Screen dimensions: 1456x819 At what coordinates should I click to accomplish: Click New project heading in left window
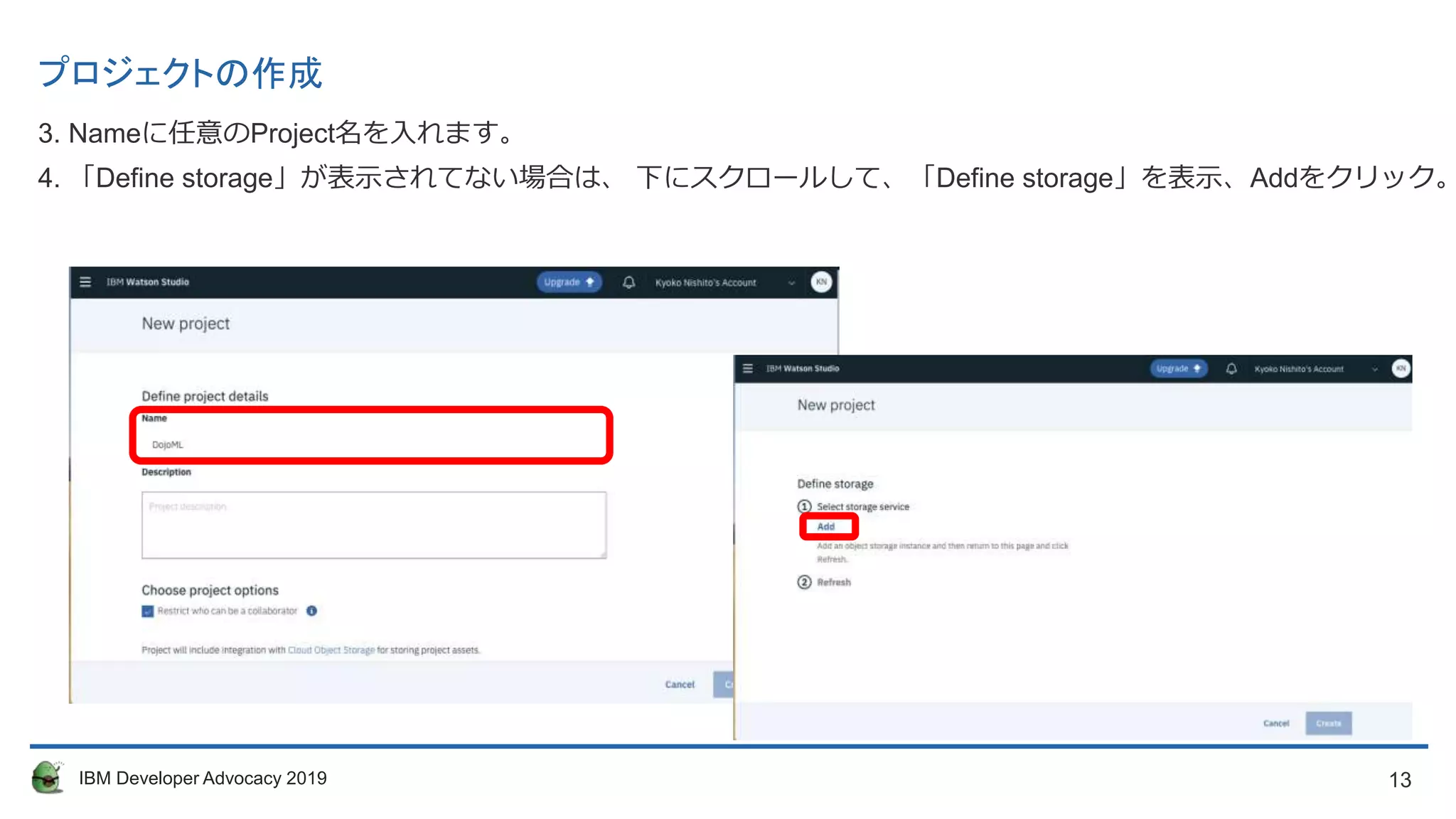pos(186,323)
